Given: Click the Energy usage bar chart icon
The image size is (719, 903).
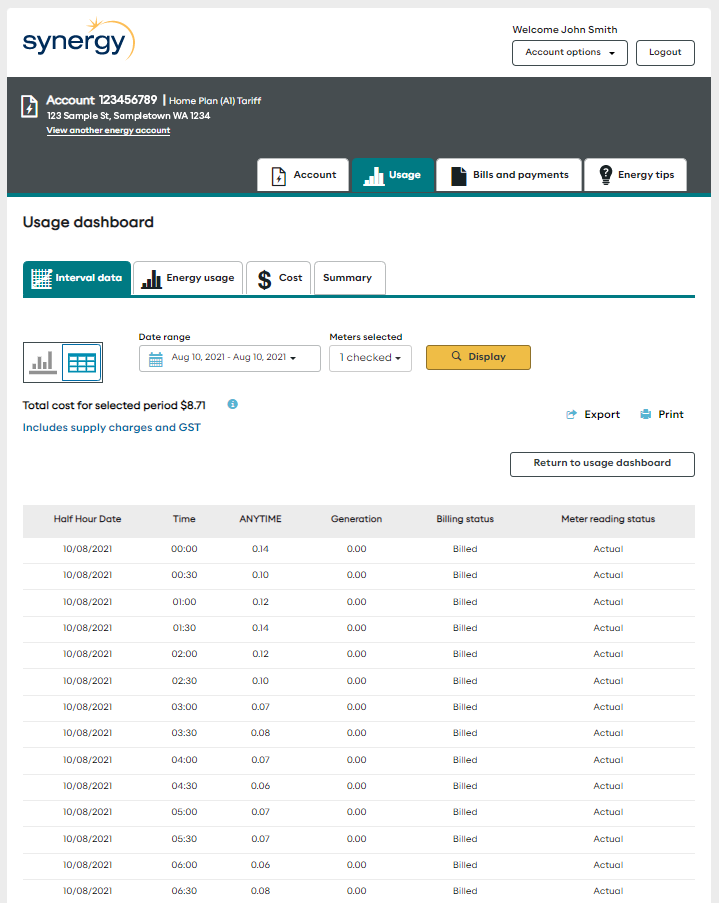Looking at the screenshot, I should (152, 279).
